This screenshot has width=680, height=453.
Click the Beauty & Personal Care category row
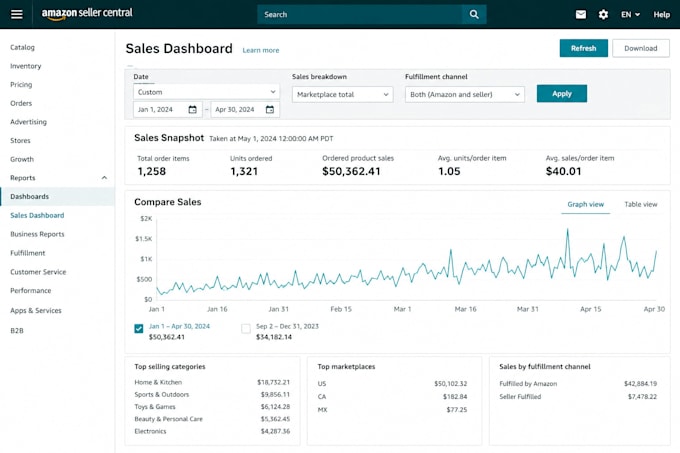[212, 419]
